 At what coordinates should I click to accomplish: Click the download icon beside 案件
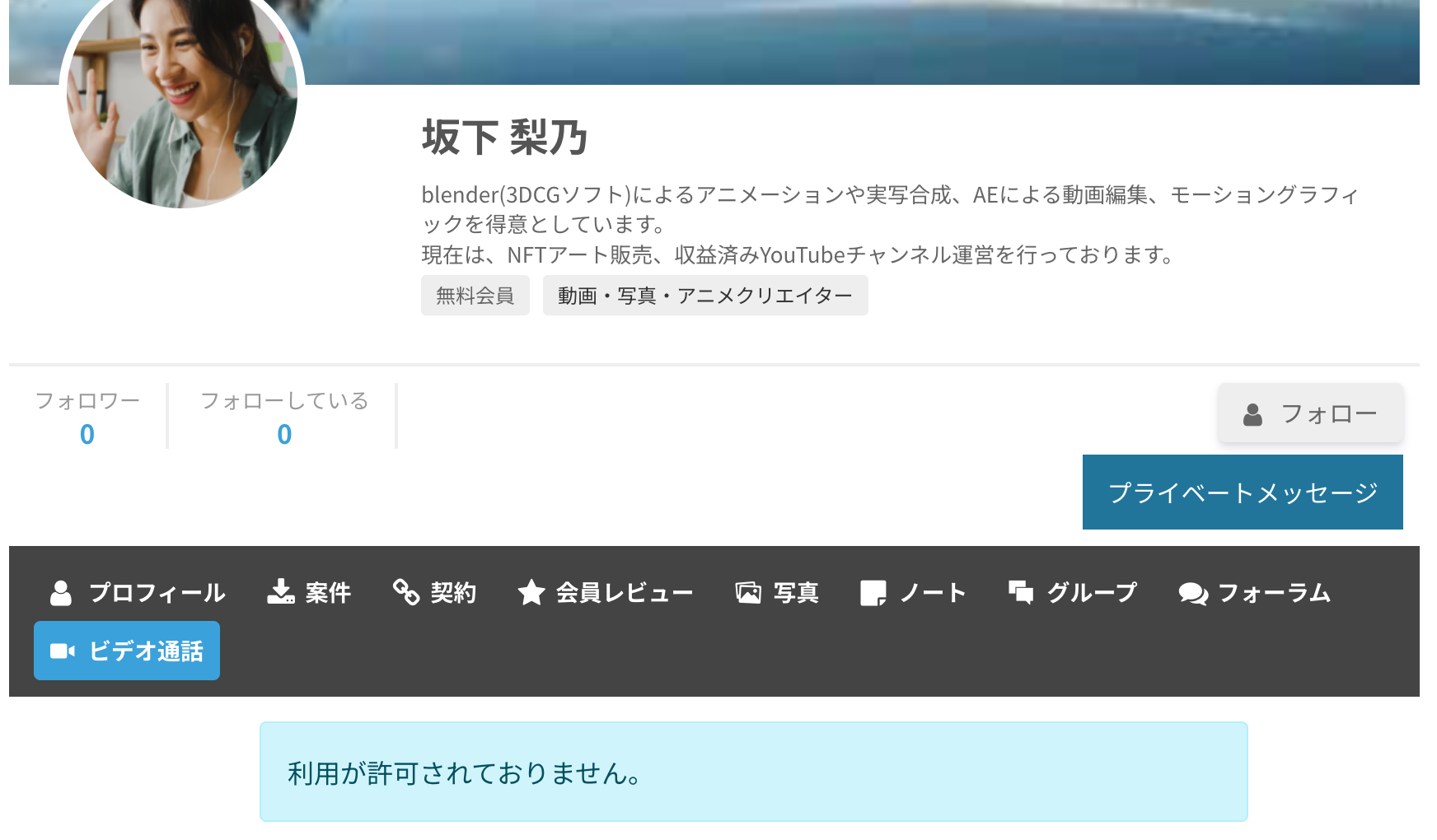coord(281,592)
